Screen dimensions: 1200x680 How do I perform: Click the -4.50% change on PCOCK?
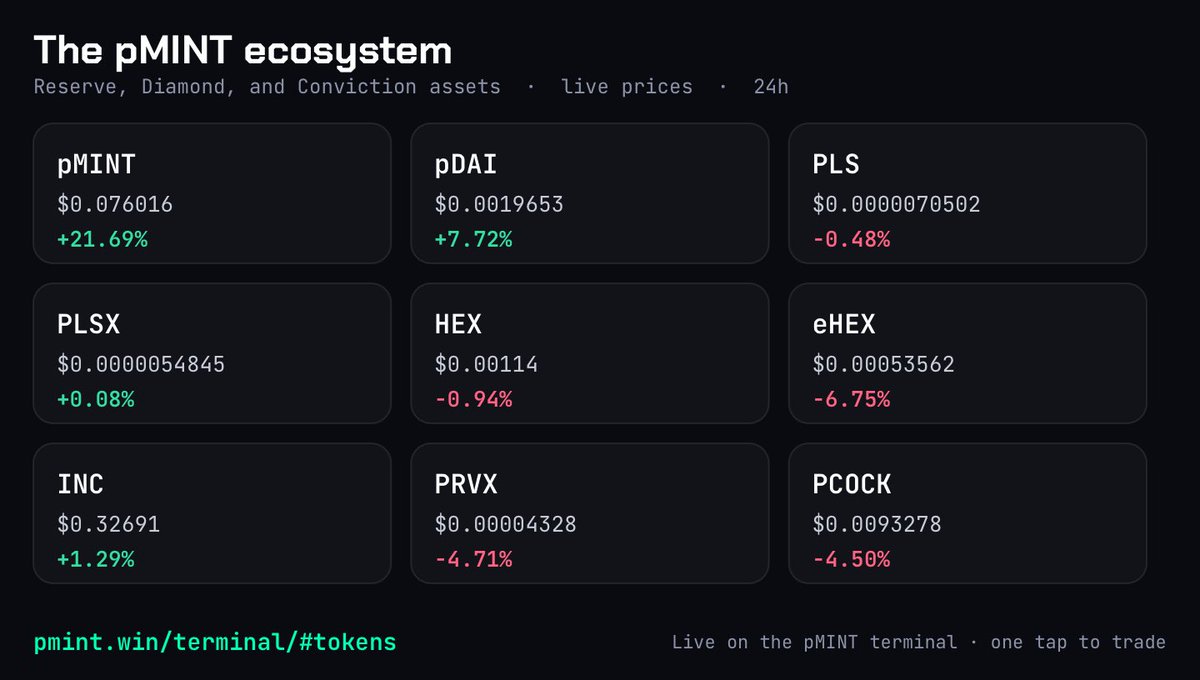851,559
